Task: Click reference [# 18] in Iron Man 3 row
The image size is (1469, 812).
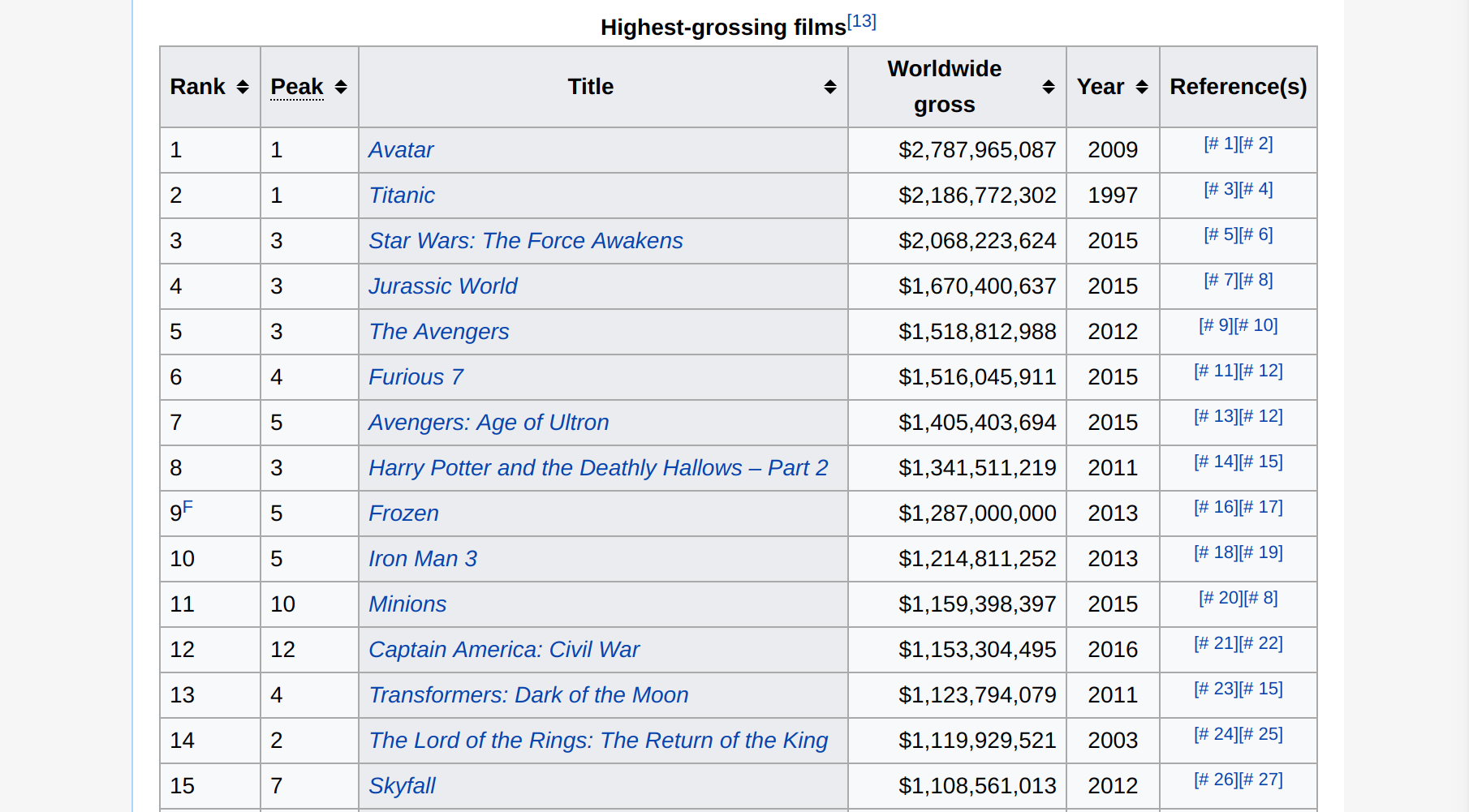Action: click(x=1216, y=552)
